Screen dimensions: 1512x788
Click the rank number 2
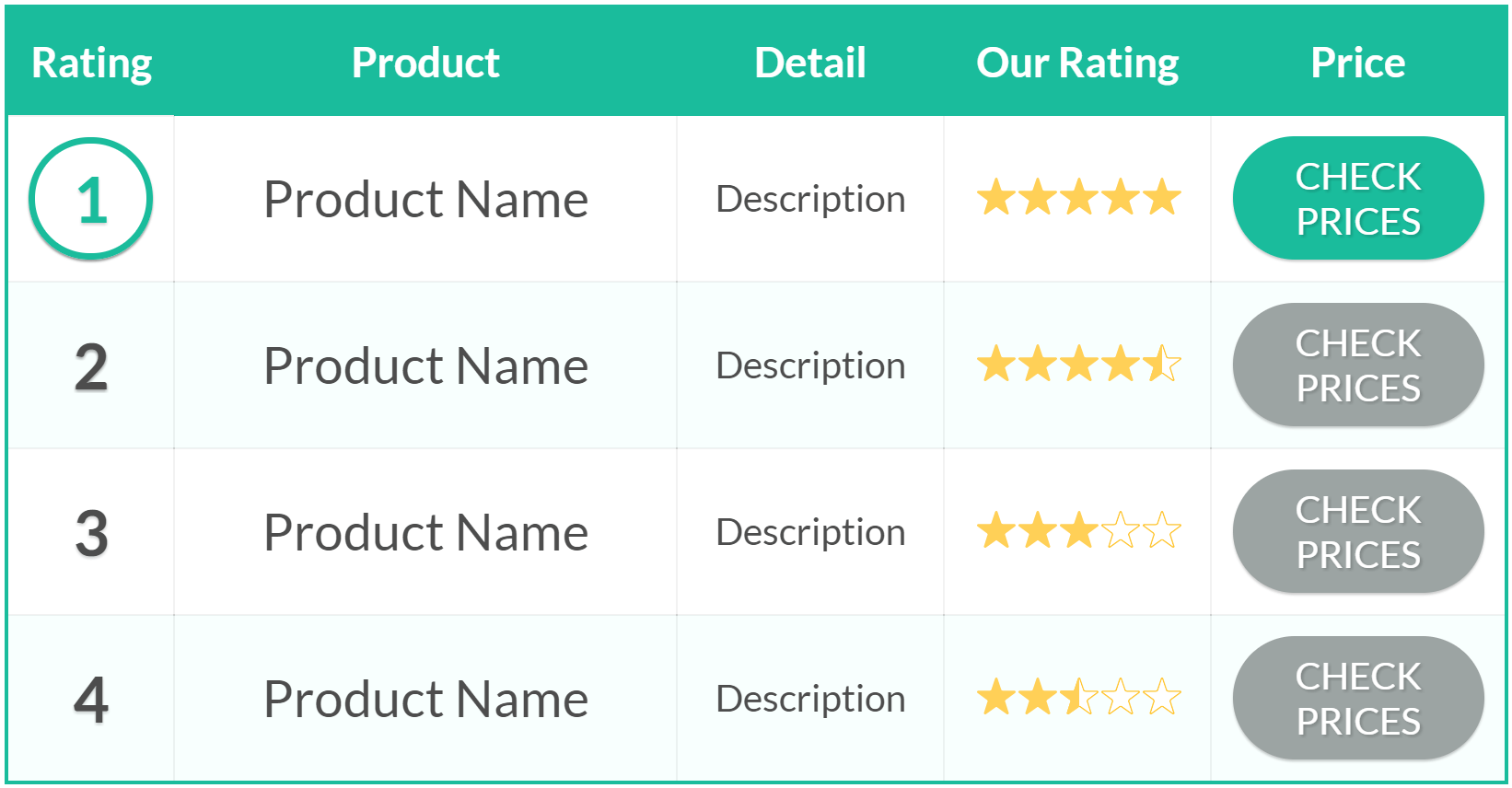91,367
